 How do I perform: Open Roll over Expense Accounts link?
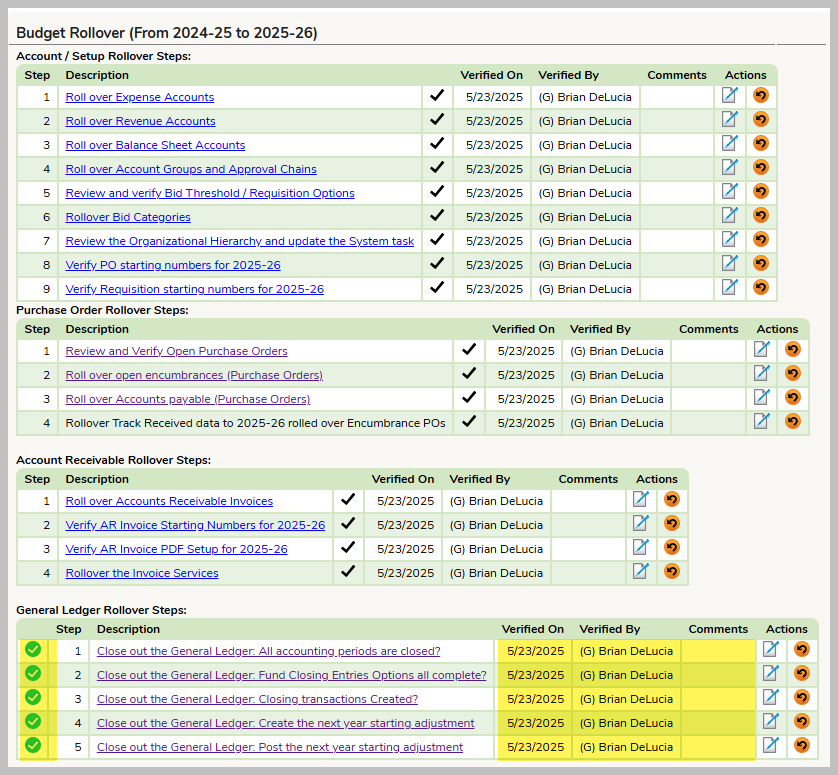(x=139, y=97)
